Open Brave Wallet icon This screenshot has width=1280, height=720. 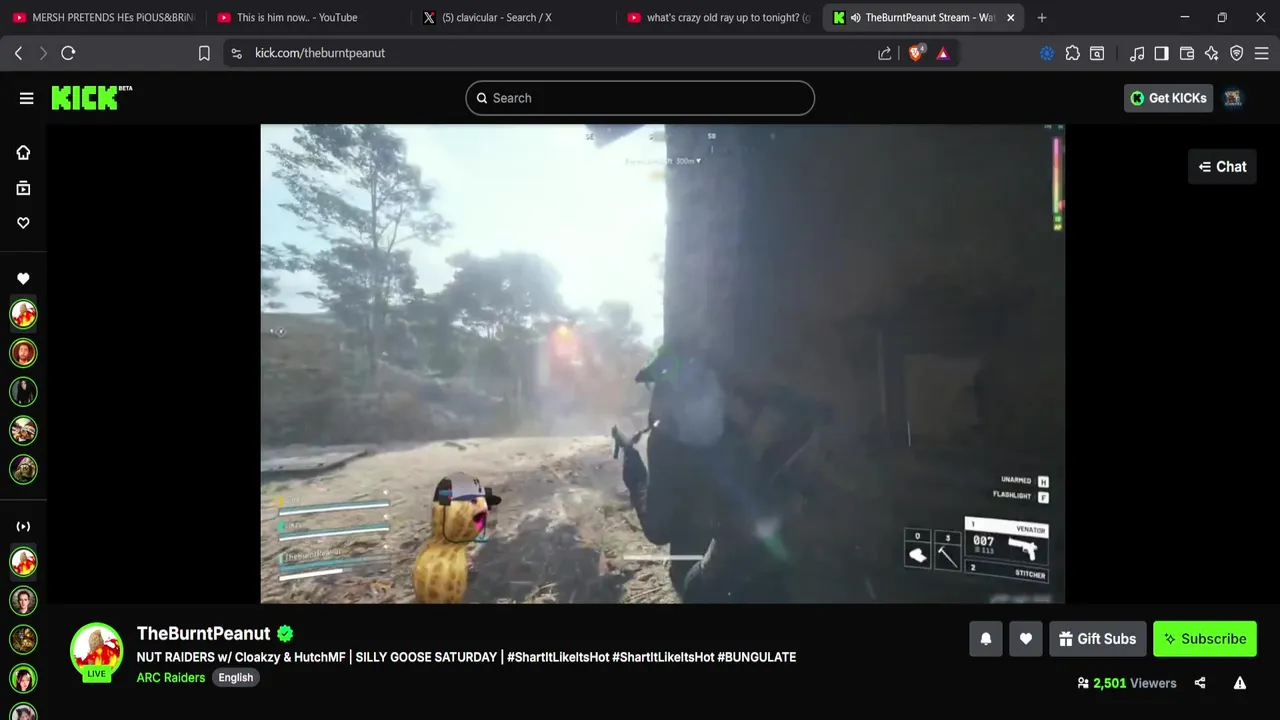[1187, 54]
